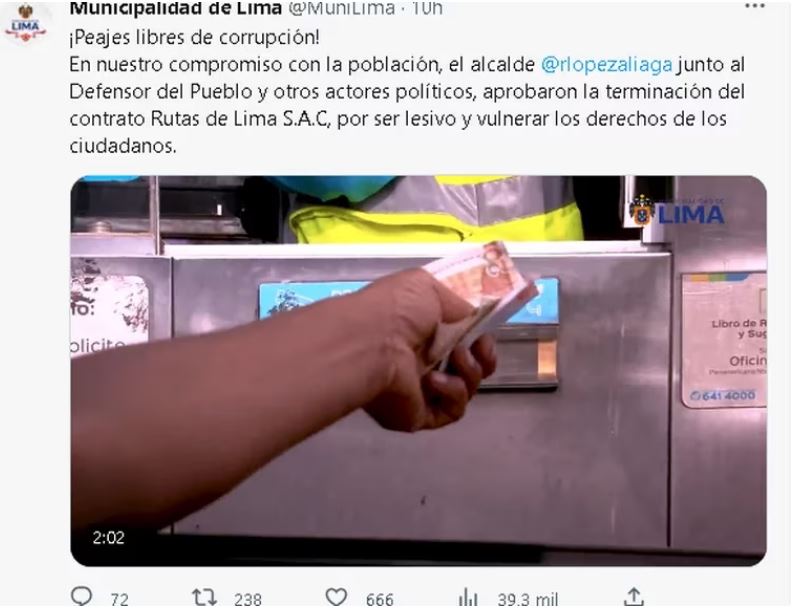
Task: Click the @rlopezaliaga mention link
Action: [x=606, y=65]
